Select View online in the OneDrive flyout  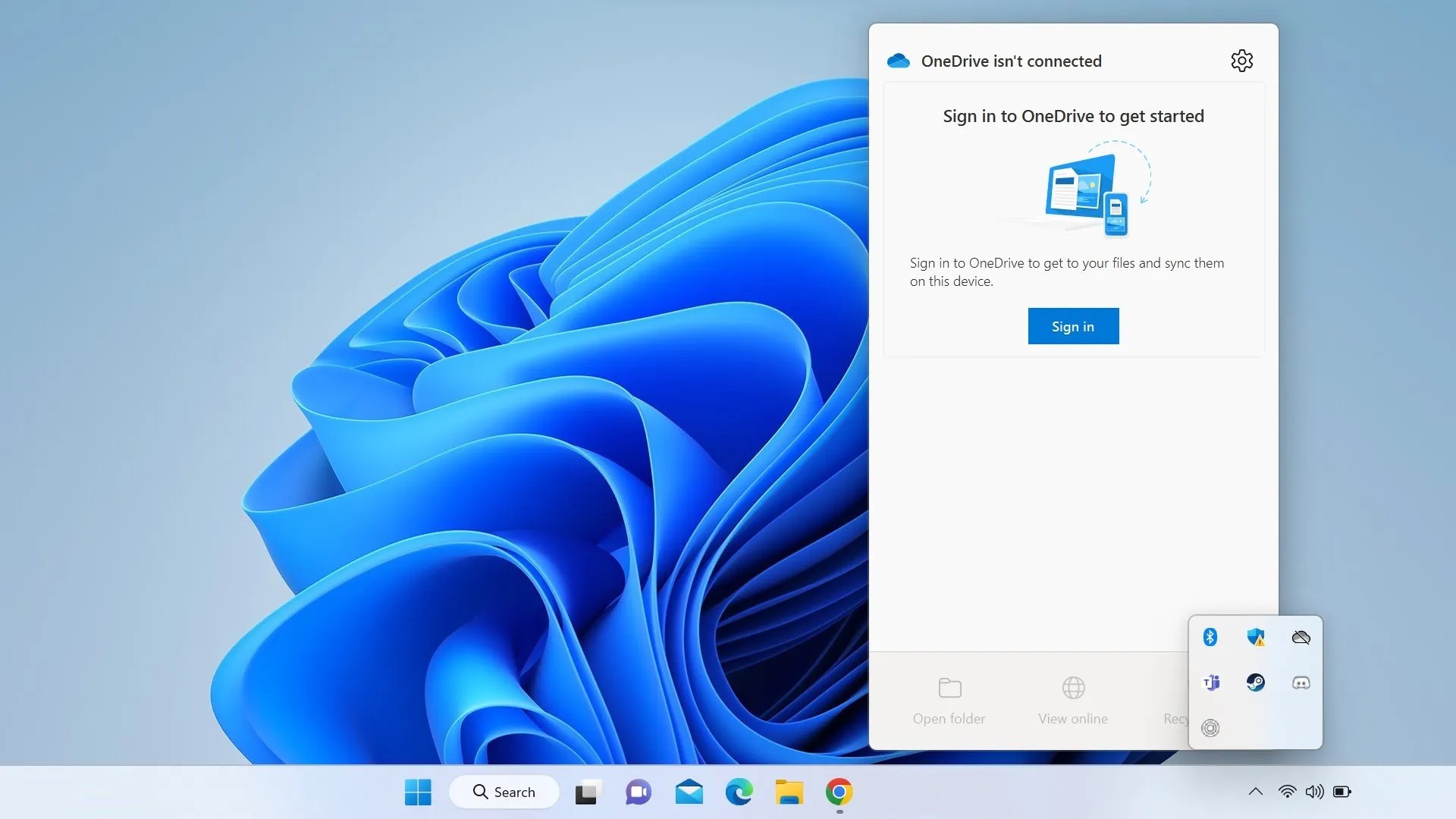click(x=1072, y=699)
